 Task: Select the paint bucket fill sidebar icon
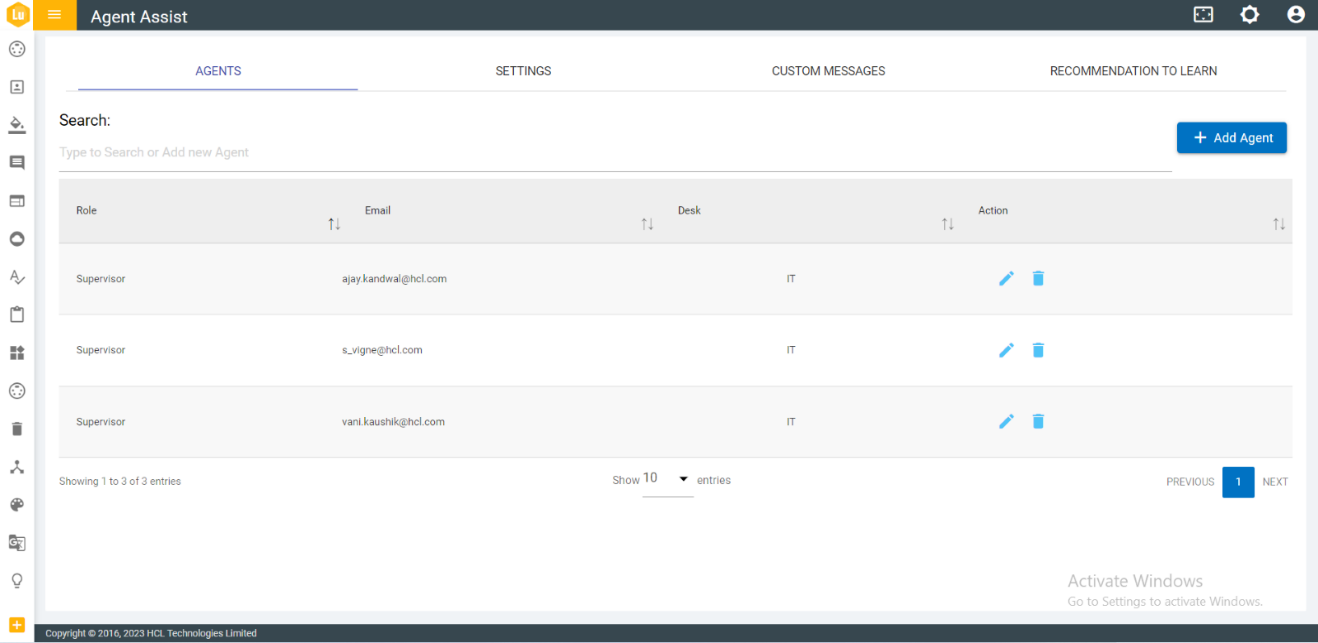(x=17, y=125)
